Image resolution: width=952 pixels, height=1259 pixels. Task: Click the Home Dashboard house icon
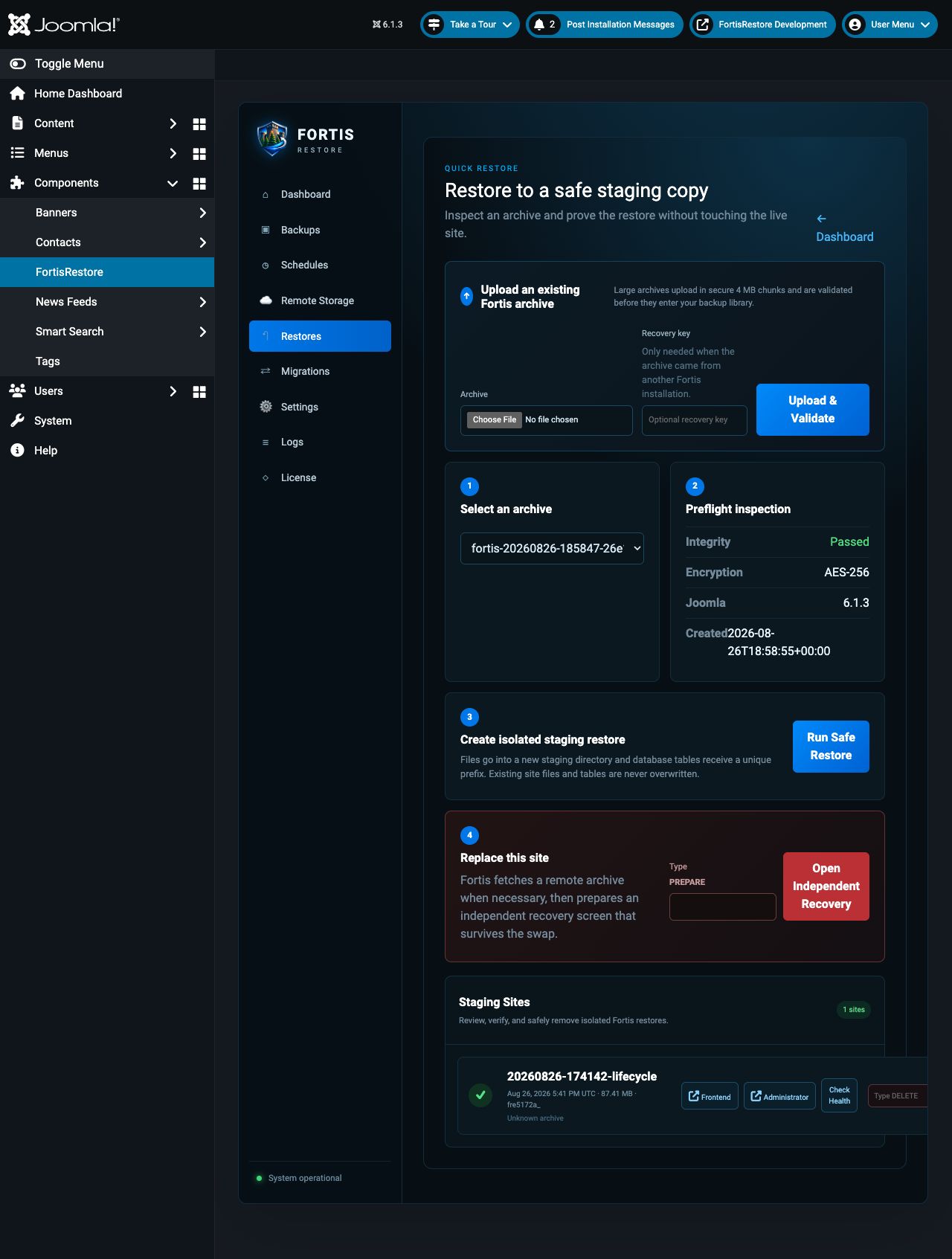click(18, 94)
